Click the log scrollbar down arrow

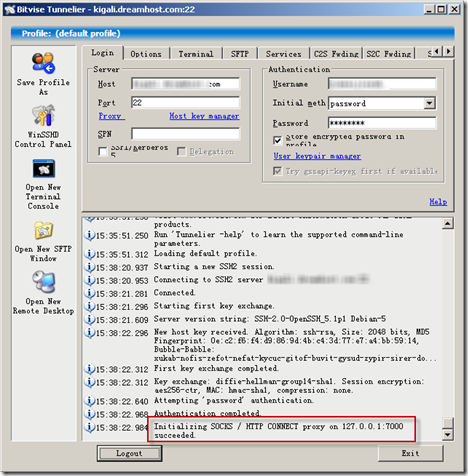click(x=448, y=435)
